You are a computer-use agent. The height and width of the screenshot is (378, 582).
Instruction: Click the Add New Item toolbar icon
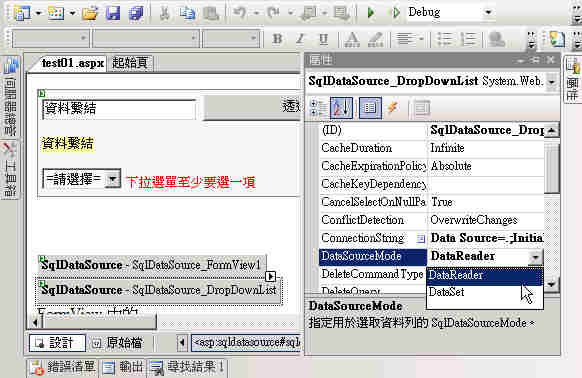tap(56, 13)
